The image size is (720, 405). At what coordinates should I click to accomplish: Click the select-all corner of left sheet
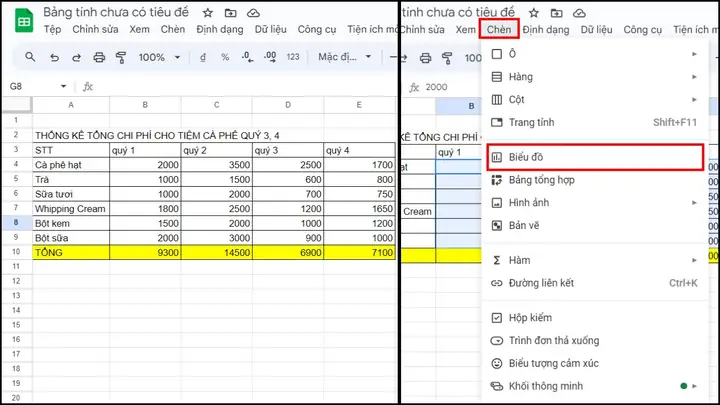tap(17, 105)
